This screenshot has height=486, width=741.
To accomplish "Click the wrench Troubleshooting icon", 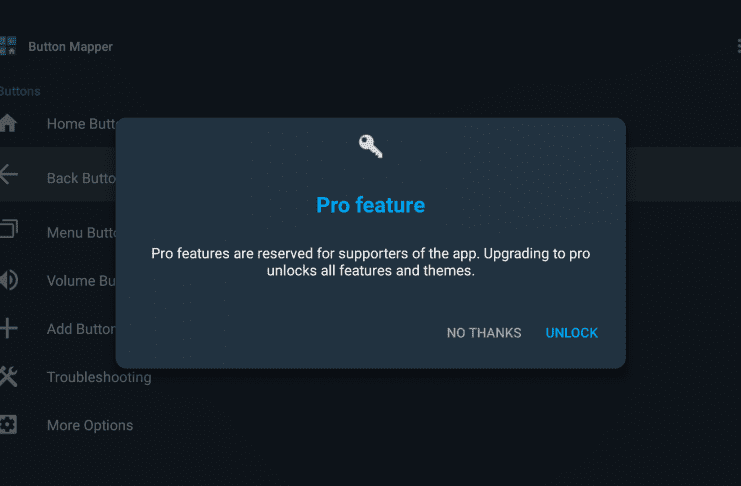I will click(x=9, y=377).
